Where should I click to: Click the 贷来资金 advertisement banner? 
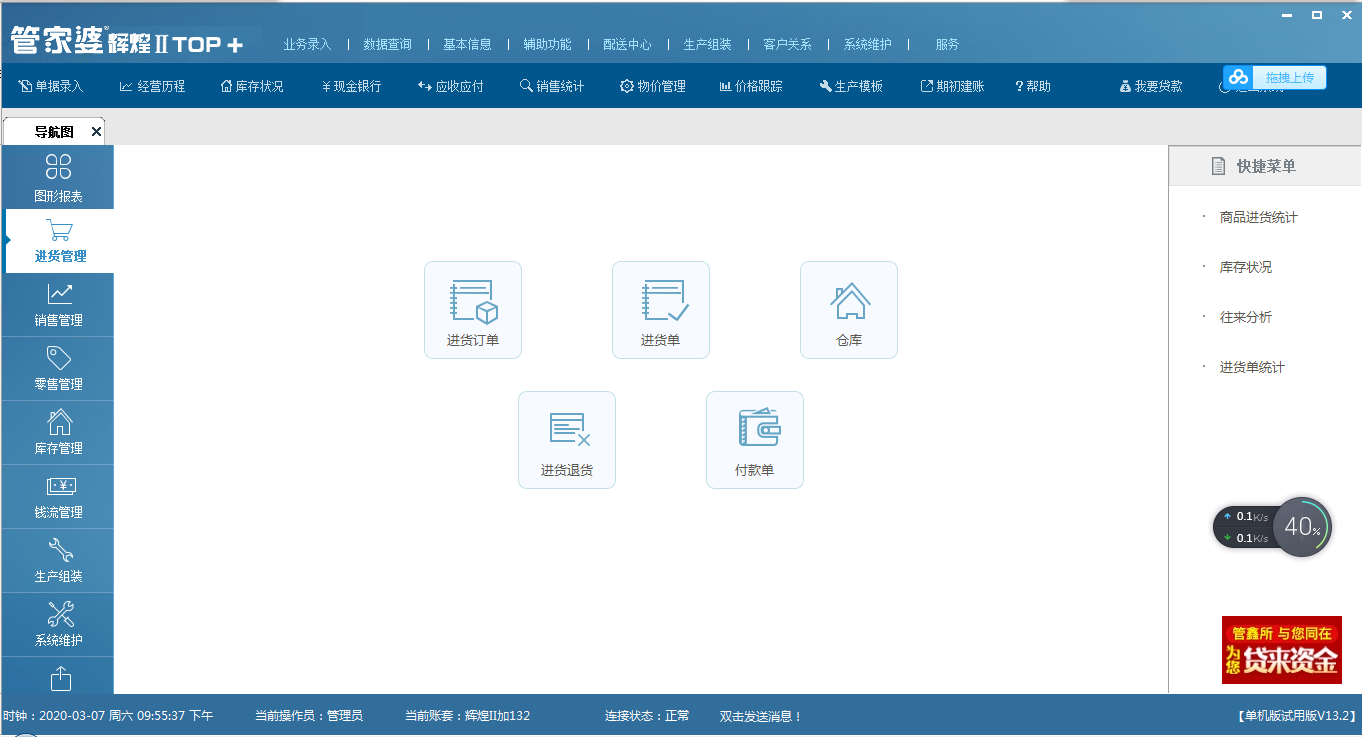point(1281,650)
